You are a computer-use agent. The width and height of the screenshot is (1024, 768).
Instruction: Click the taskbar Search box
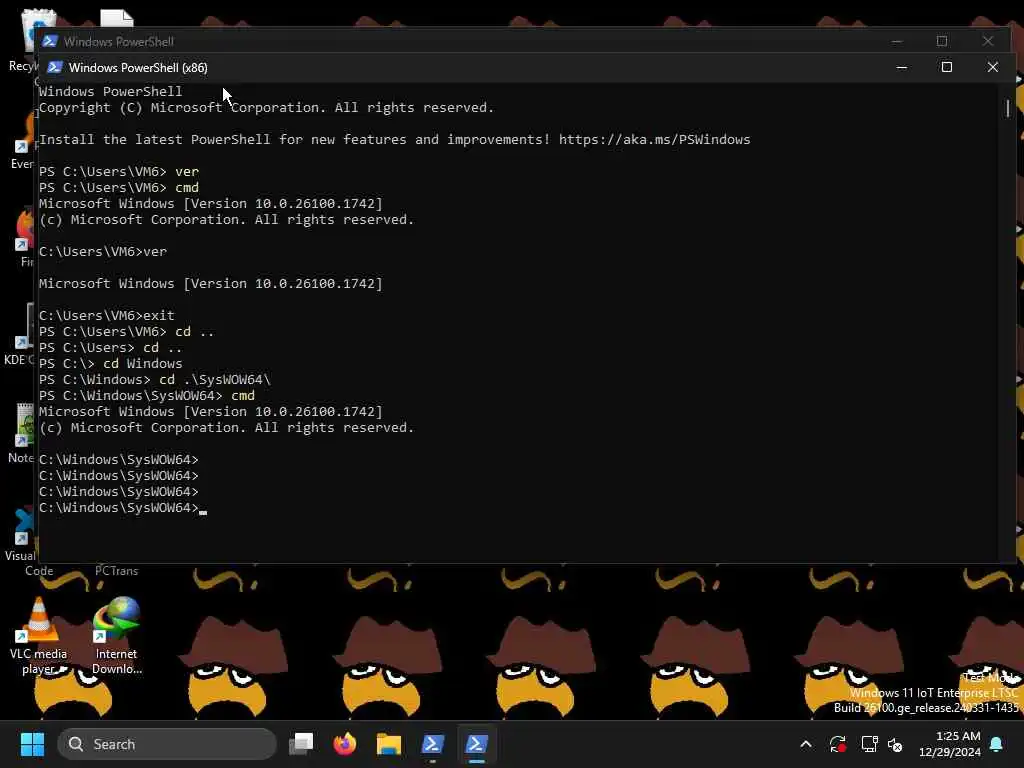coord(167,744)
